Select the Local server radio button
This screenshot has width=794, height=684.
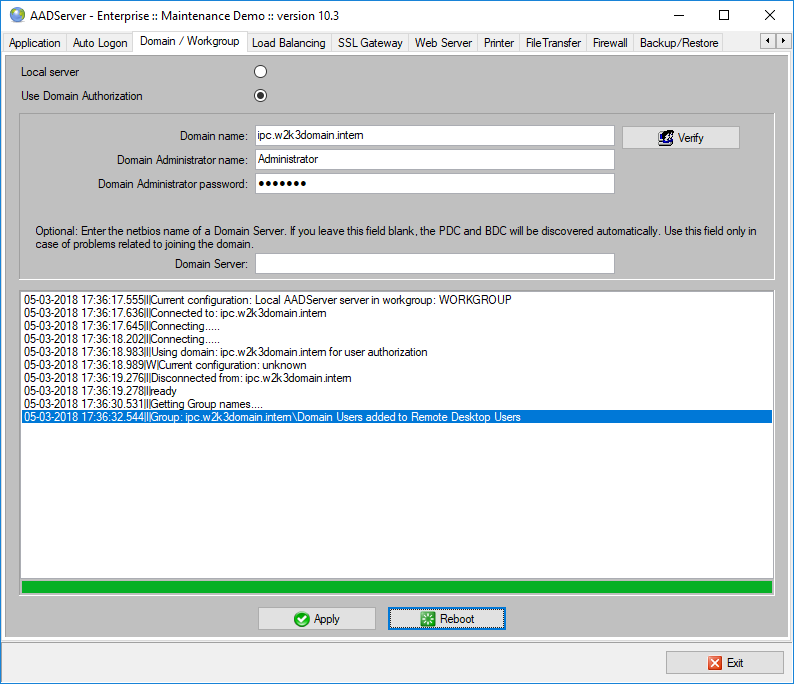261,72
